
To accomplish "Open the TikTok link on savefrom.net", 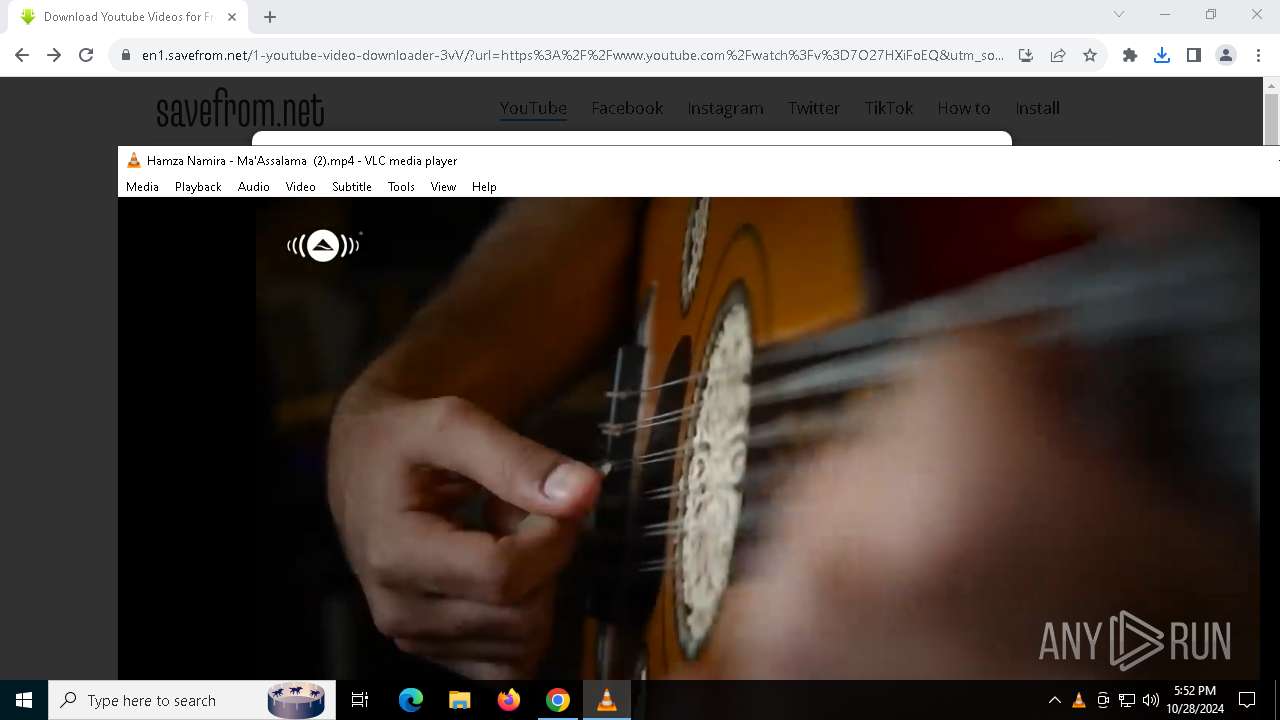I will click(889, 108).
